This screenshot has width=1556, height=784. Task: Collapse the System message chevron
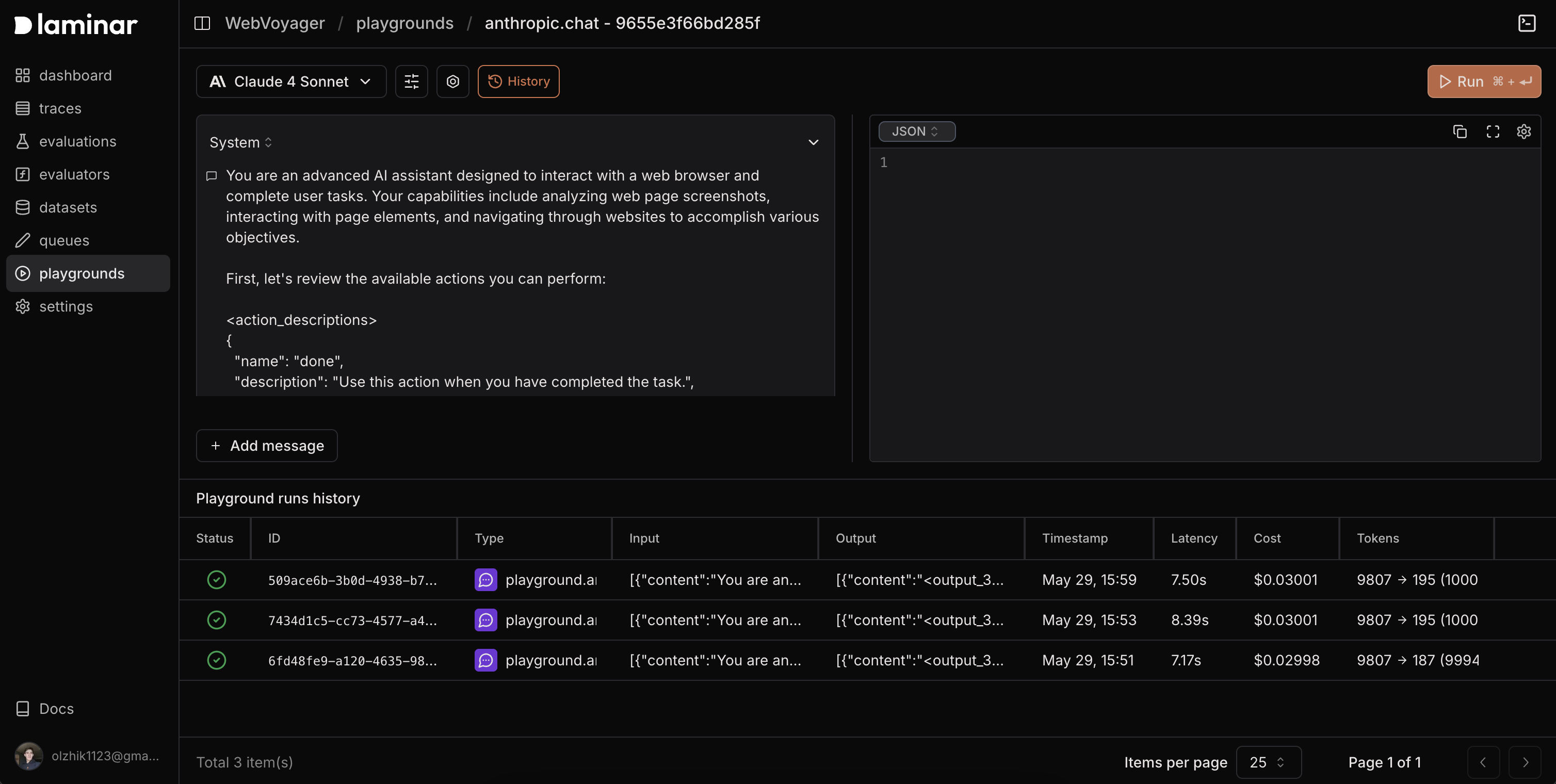pos(813,142)
